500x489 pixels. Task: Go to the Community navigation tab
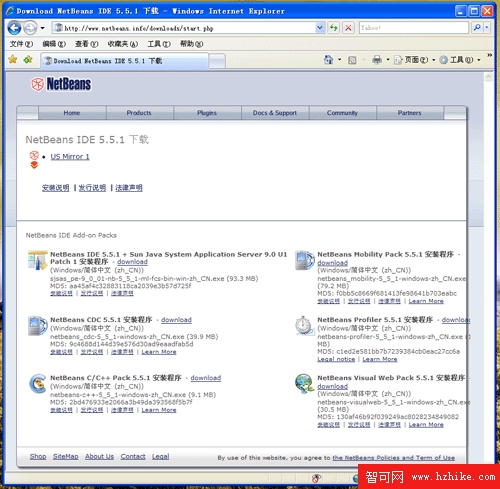pos(342,113)
